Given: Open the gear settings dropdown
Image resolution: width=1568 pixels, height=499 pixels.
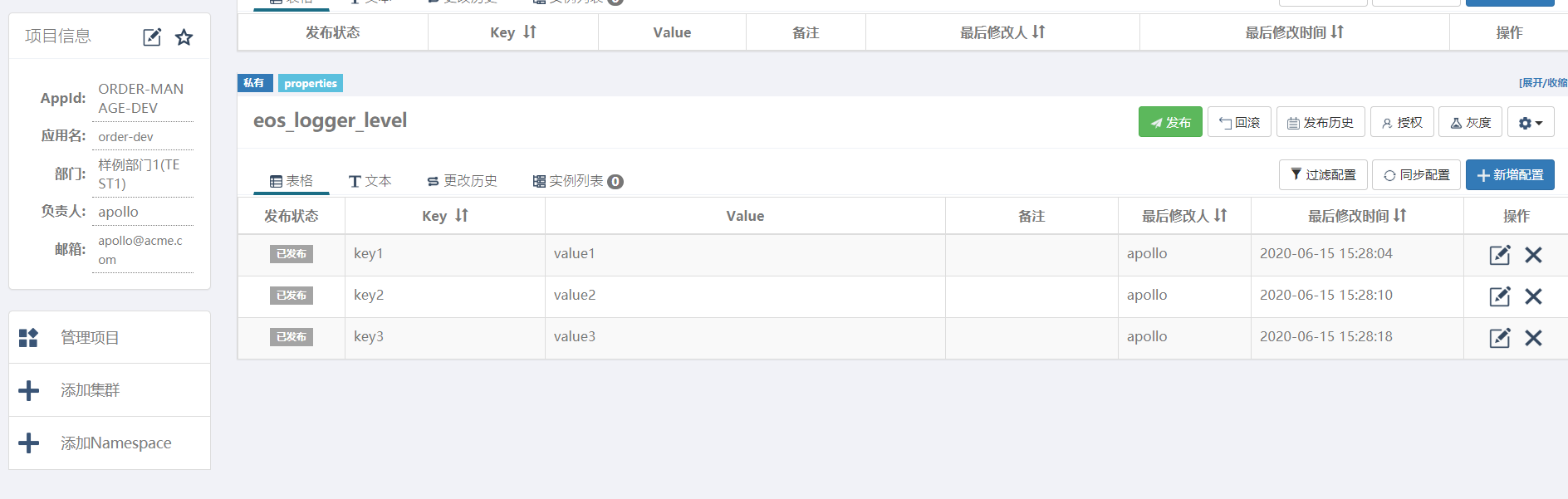Looking at the screenshot, I should pos(1530,123).
